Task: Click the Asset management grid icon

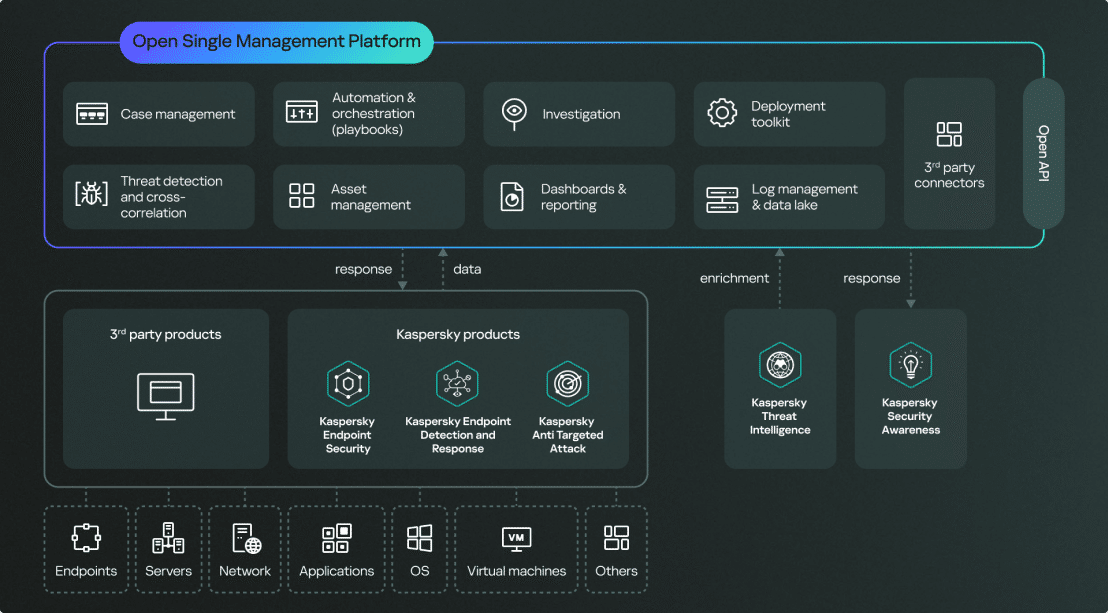Action: [x=302, y=196]
